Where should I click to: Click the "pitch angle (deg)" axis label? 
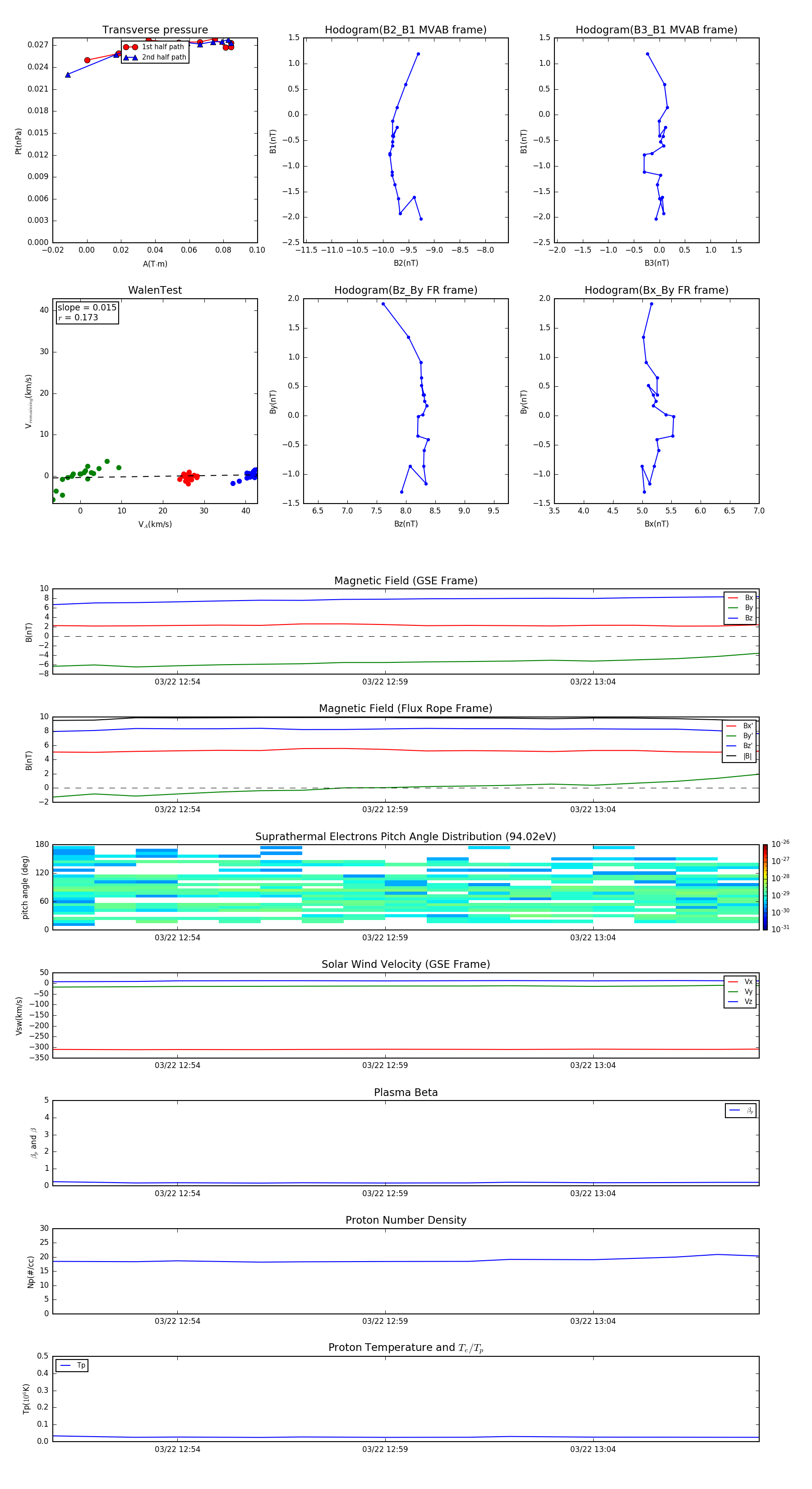click(x=25, y=887)
